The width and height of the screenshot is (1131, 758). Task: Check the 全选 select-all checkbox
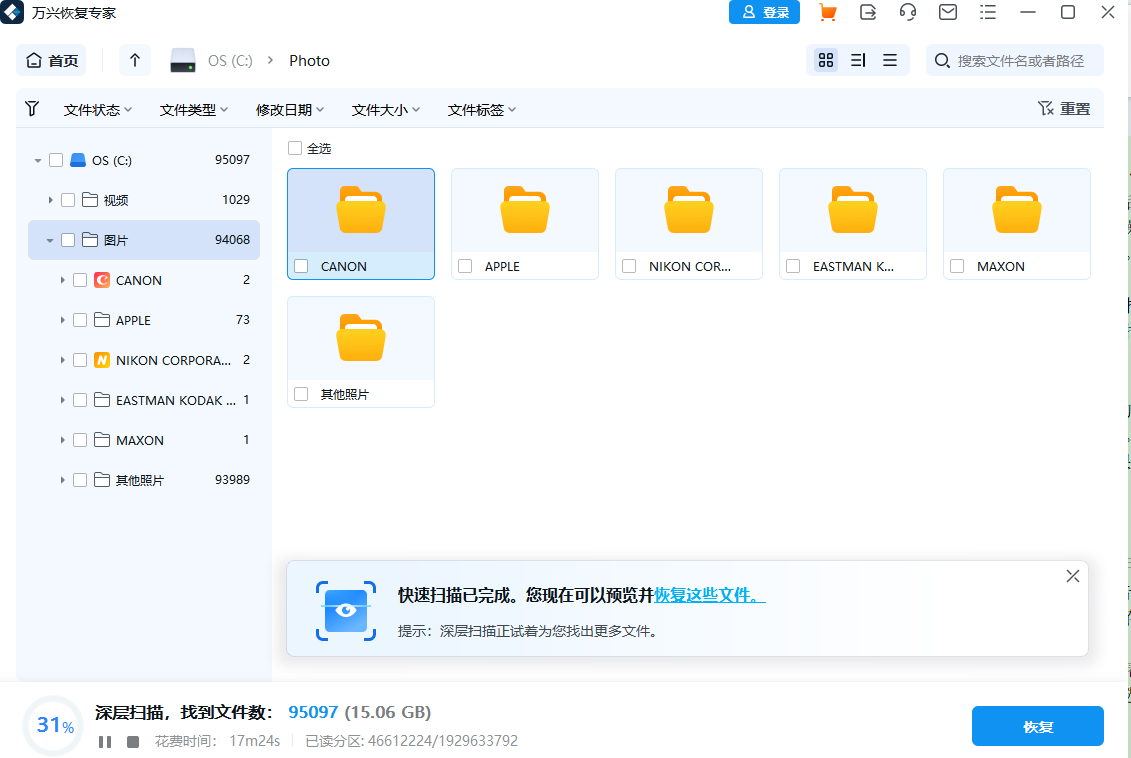pyautogui.click(x=295, y=146)
